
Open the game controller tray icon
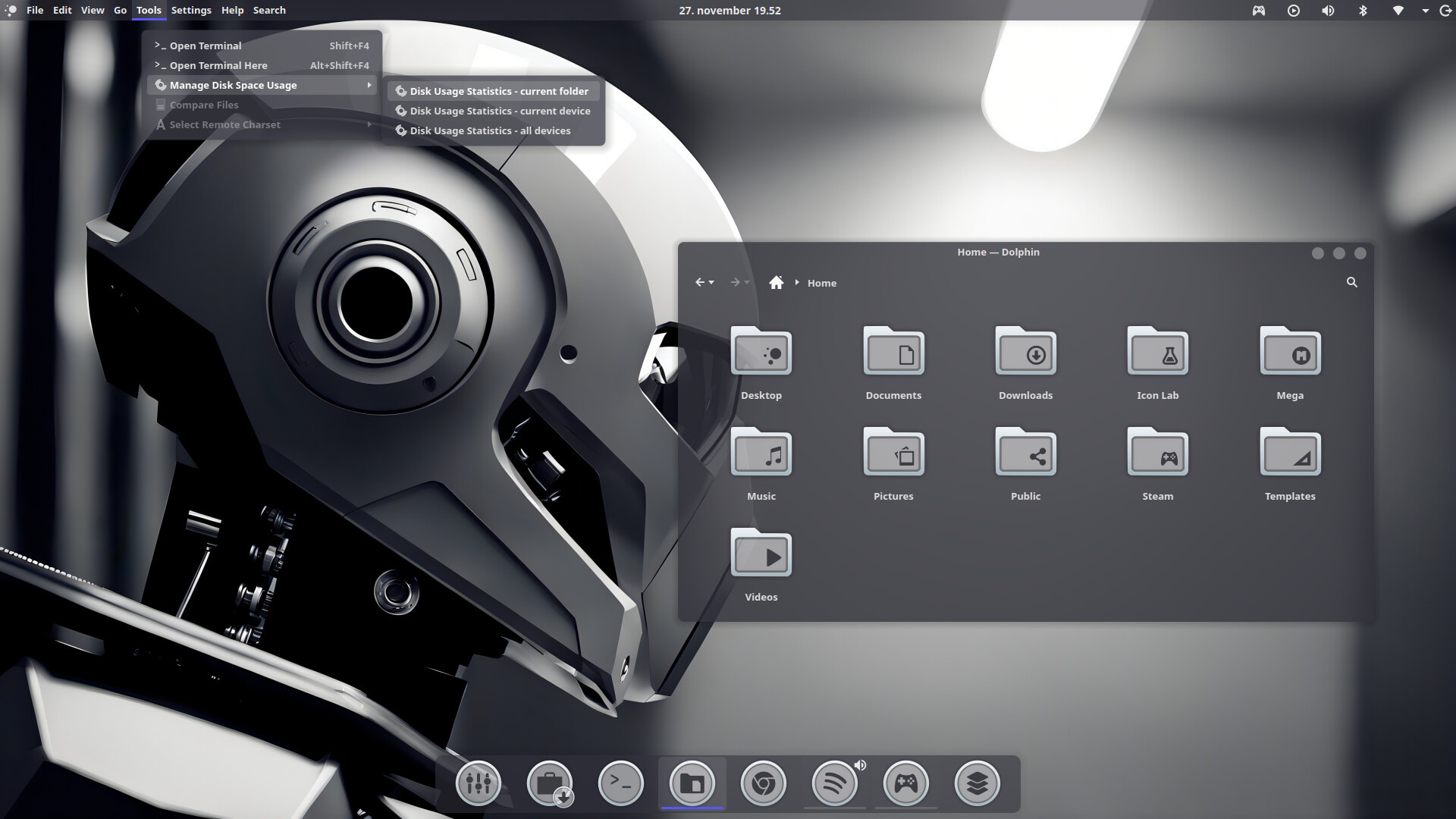(1259, 11)
